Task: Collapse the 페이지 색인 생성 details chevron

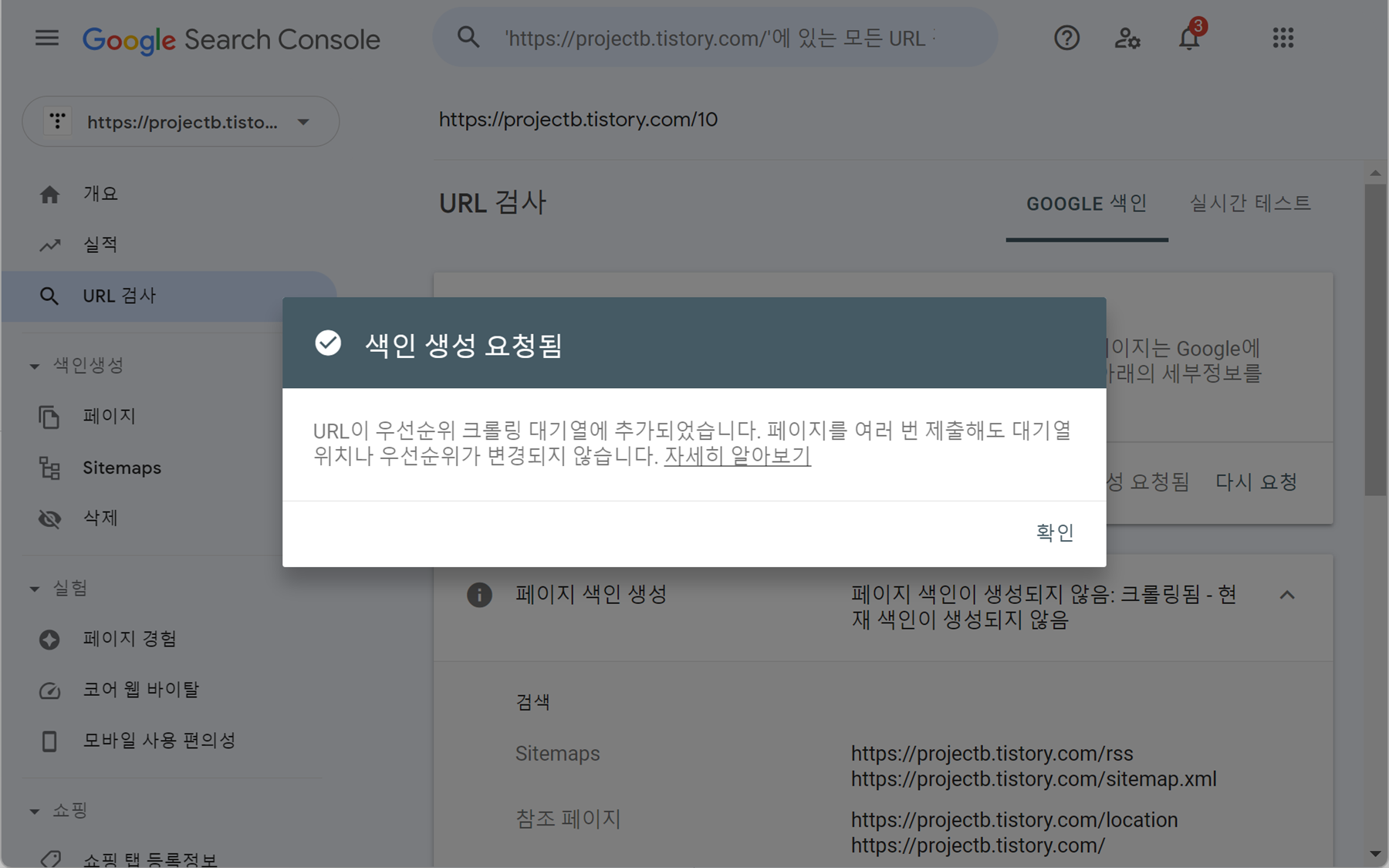Action: point(1287,595)
